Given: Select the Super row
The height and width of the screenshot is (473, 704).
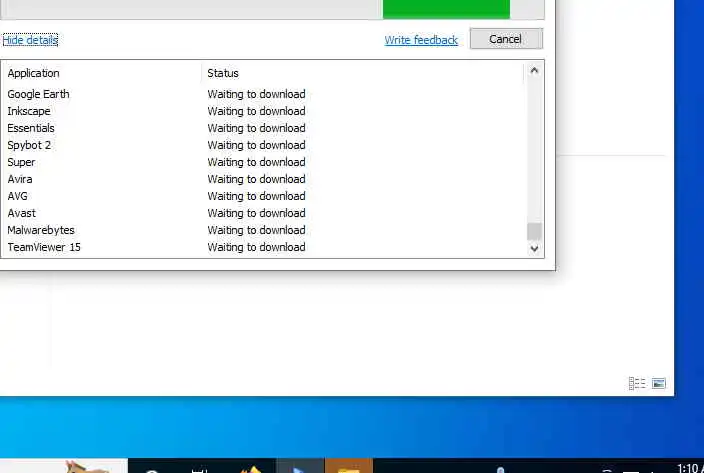Looking at the screenshot, I should [264, 162].
